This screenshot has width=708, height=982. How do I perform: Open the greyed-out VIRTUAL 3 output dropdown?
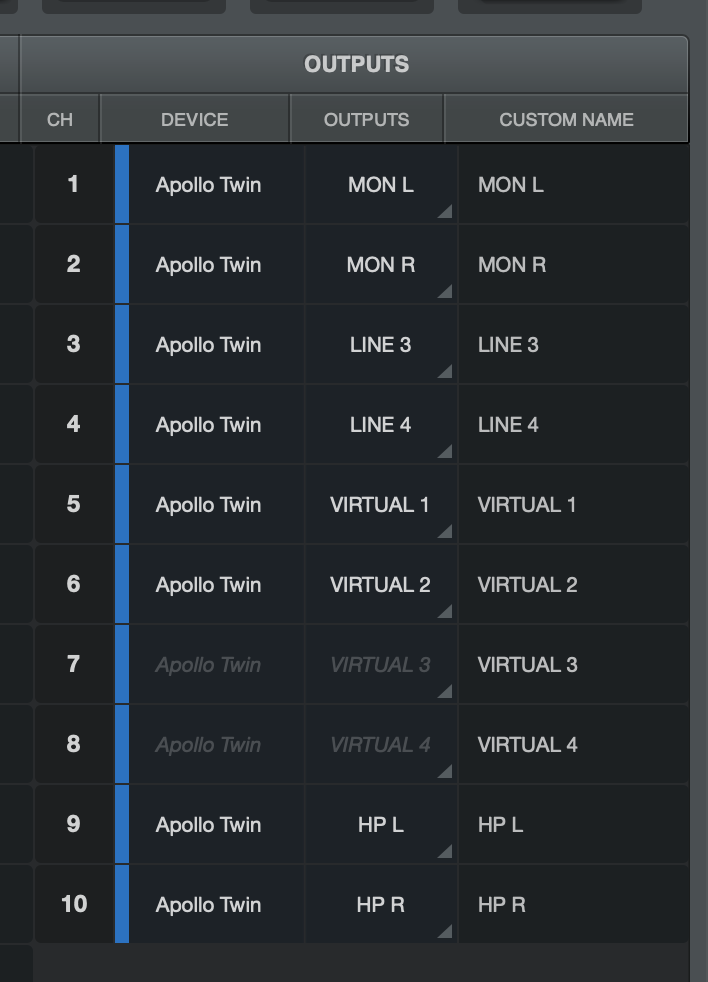pos(381,664)
